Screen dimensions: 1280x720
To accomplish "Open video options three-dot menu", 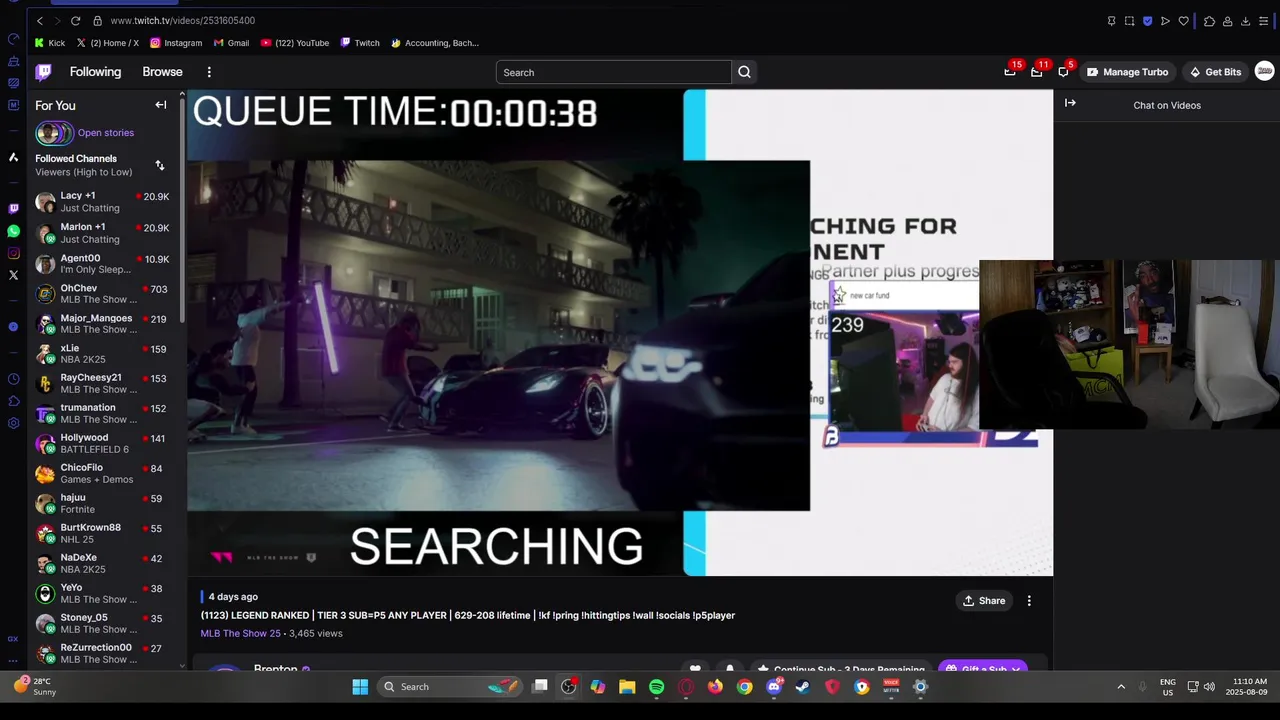I will tap(1029, 601).
